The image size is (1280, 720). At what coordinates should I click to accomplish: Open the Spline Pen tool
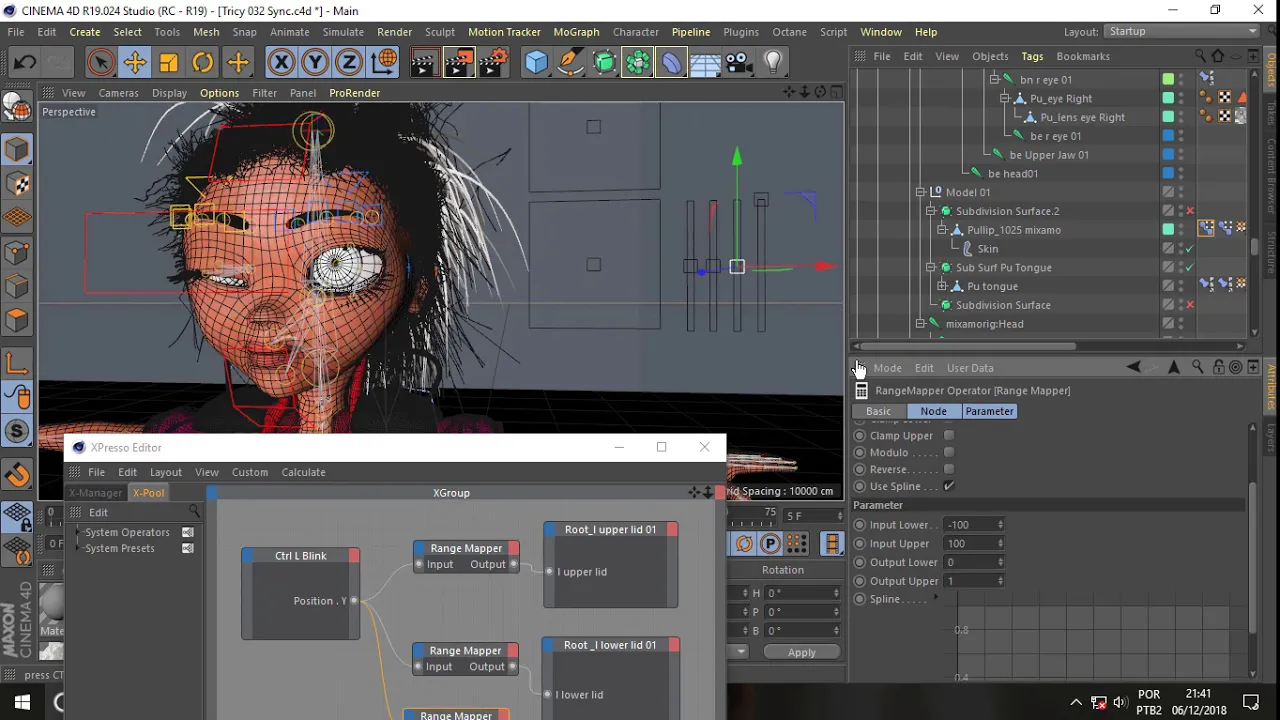pyautogui.click(x=570, y=63)
